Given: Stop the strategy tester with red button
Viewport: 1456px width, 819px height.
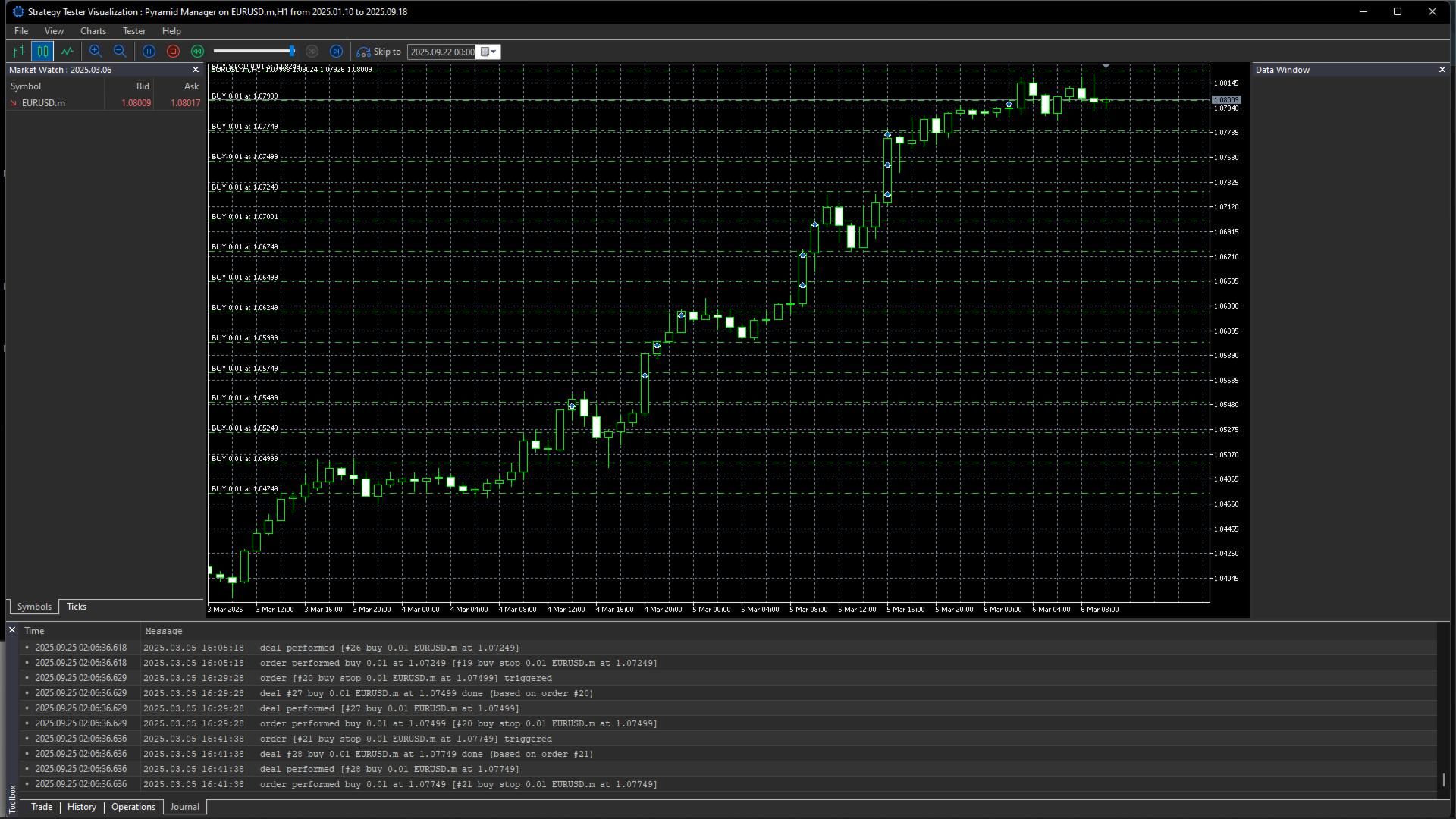Looking at the screenshot, I should click(174, 52).
